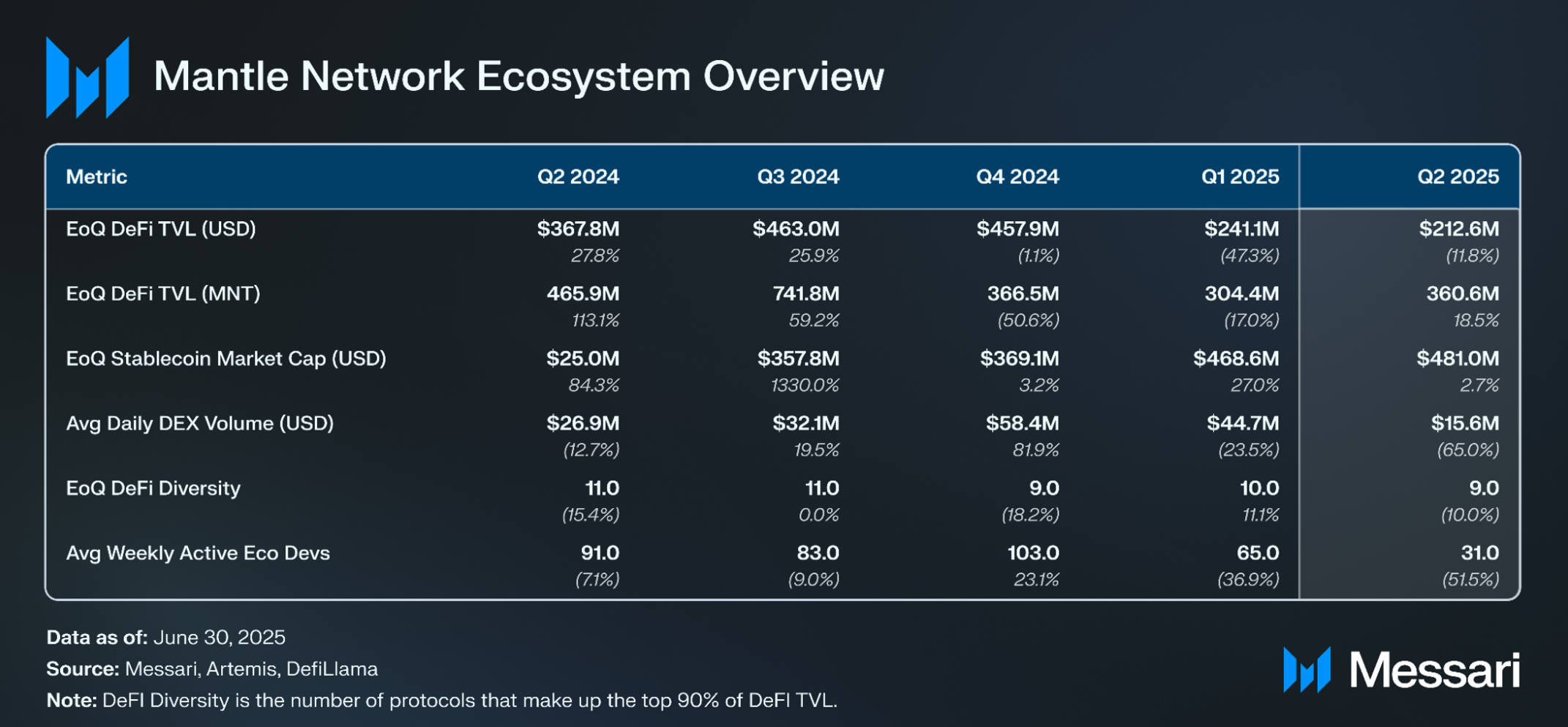Click the $369.1M value
Screen dimensions: 1568x727
(x=1020, y=359)
